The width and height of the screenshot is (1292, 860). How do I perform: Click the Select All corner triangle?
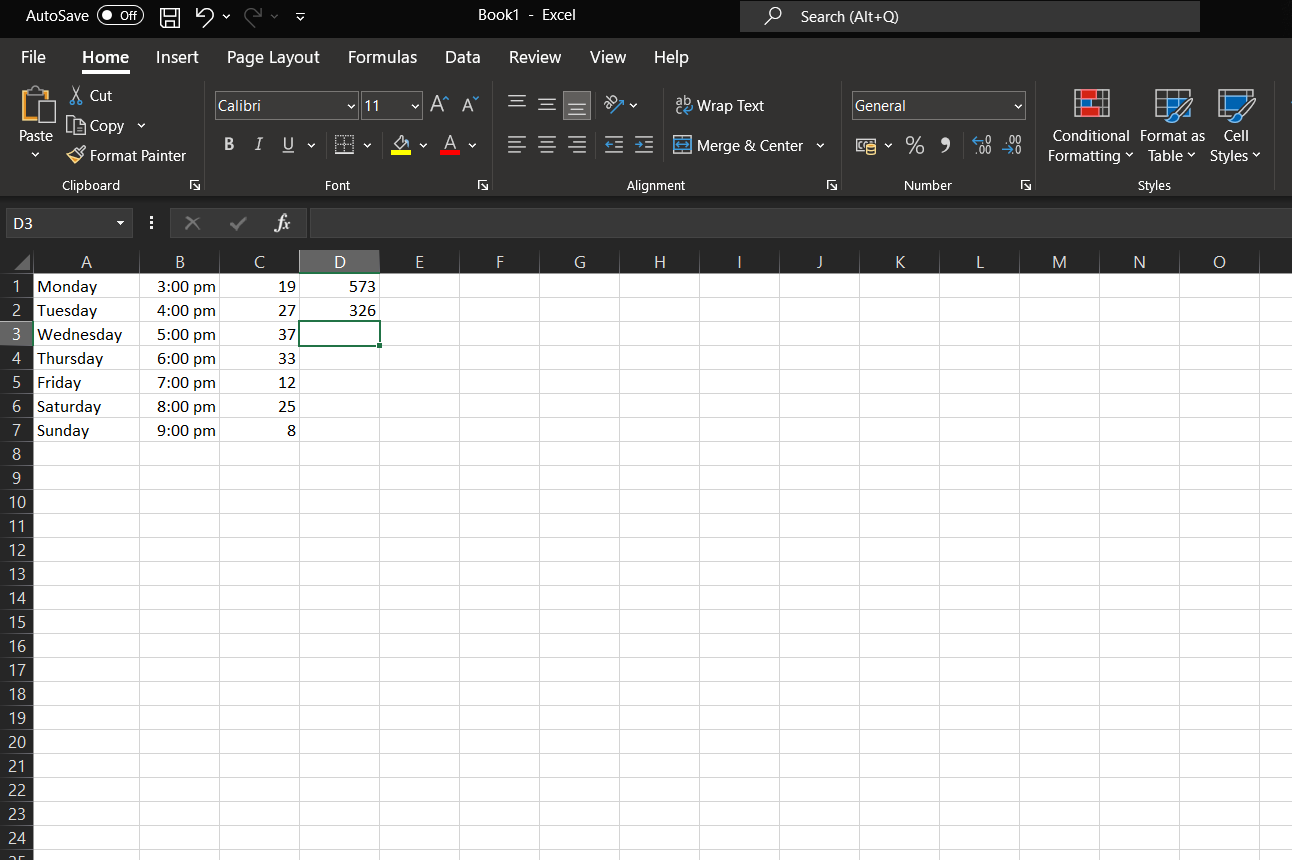point(22,262)
